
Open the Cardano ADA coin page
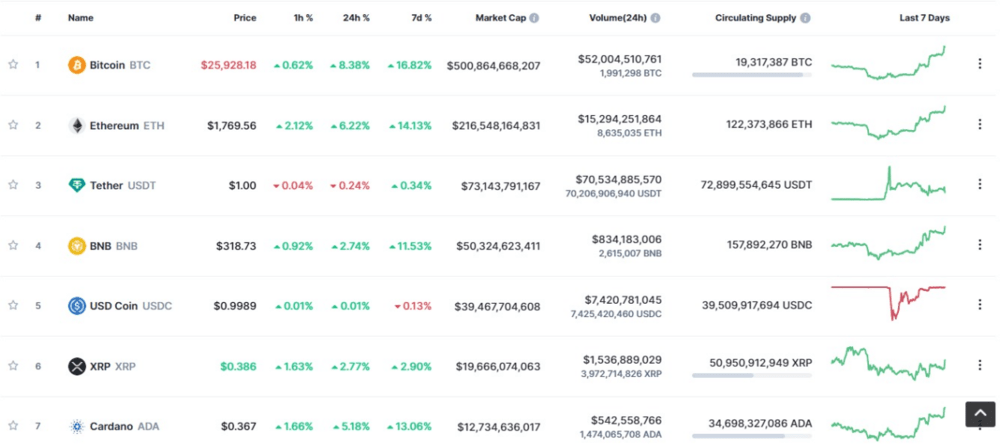coord(124,426)
